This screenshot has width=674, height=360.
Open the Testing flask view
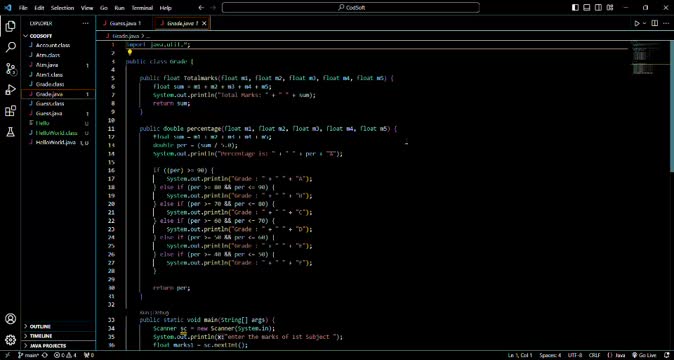click(x=10, y=132)
